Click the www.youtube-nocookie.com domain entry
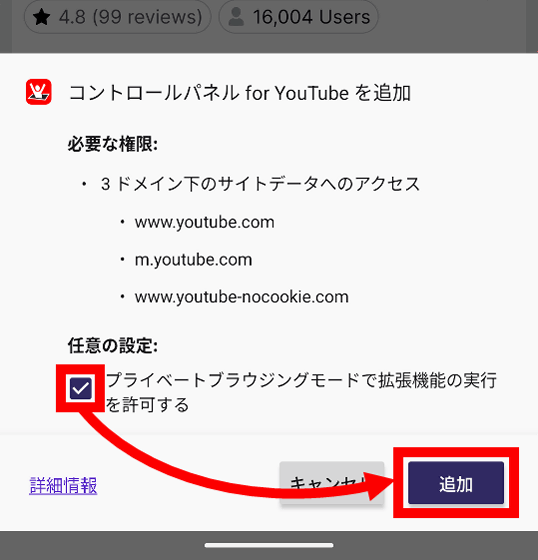Viewport: 538px width, 560px height. [241, 297]
